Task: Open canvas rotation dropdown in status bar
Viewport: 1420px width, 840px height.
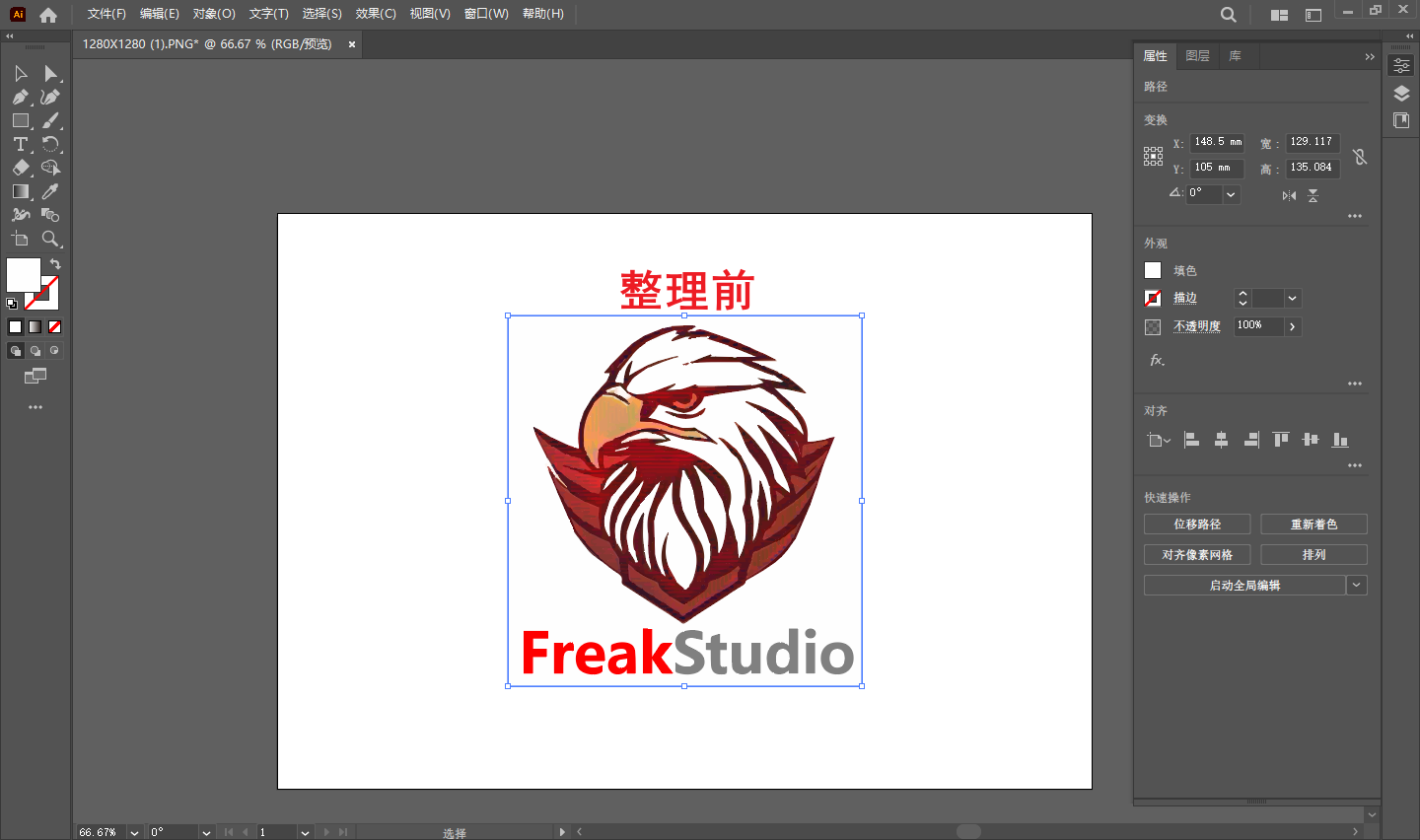Action: click(x=206, y=832)
